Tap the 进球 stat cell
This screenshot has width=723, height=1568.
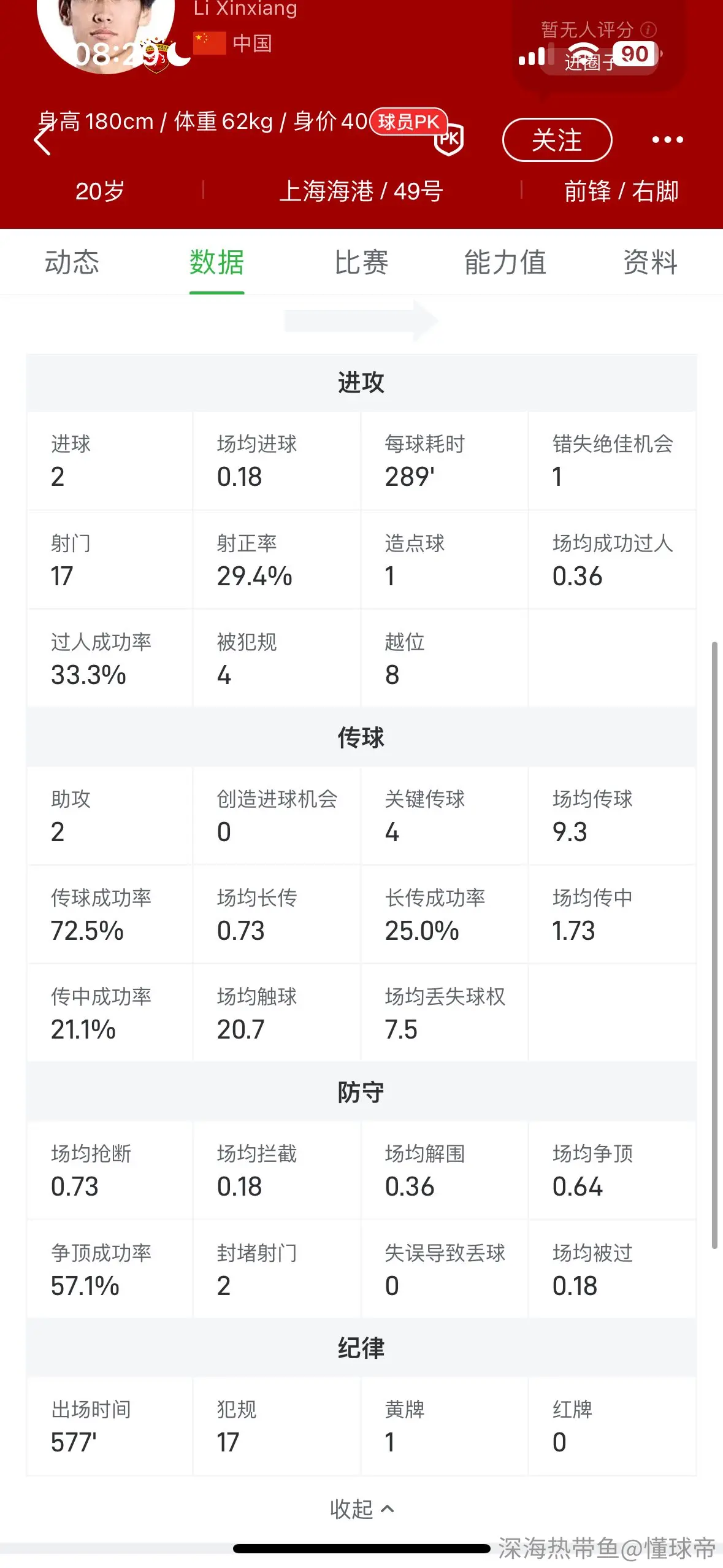[x=110, y=461]
